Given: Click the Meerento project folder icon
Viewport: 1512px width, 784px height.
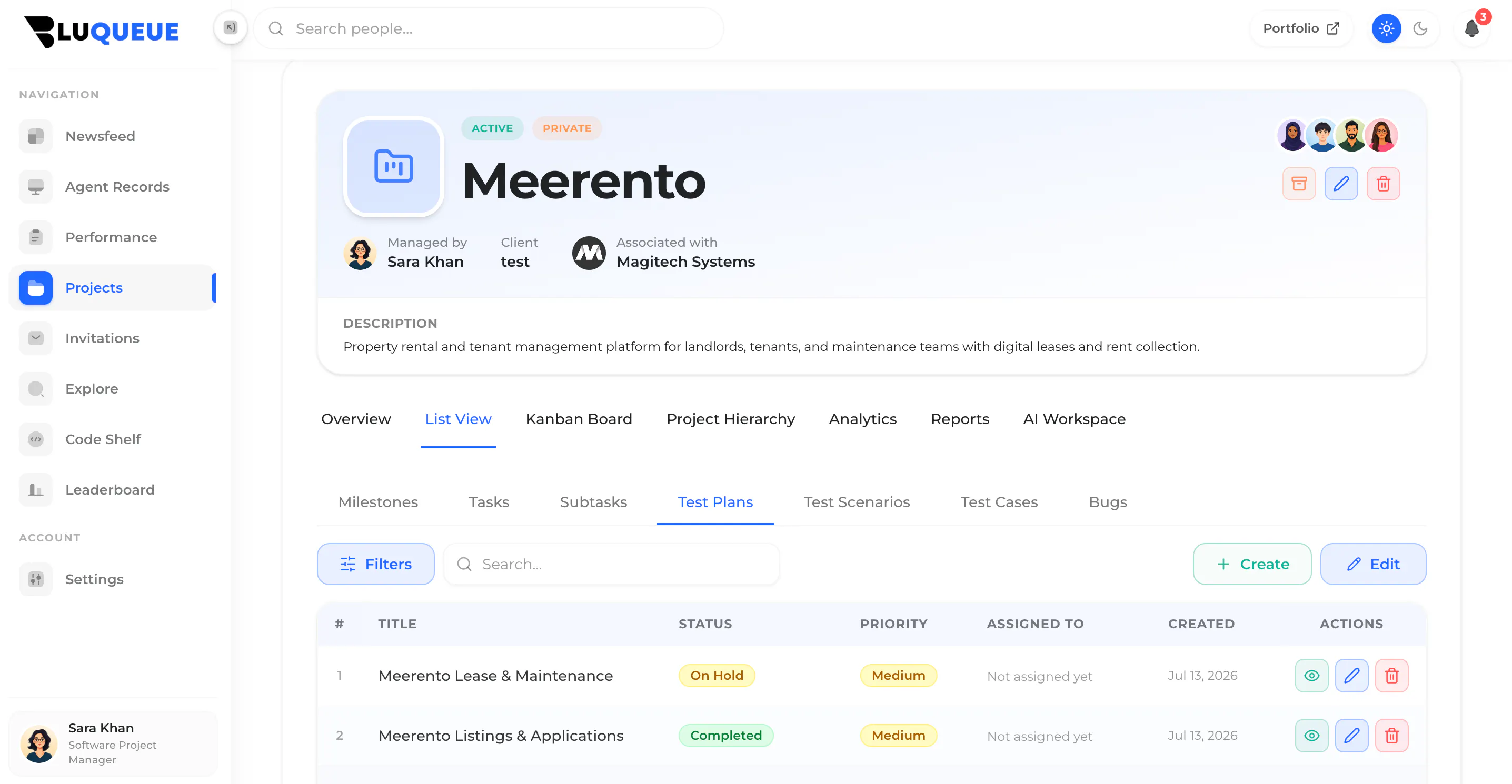Looking at the screenshot, I should click(x=393, y=167).
